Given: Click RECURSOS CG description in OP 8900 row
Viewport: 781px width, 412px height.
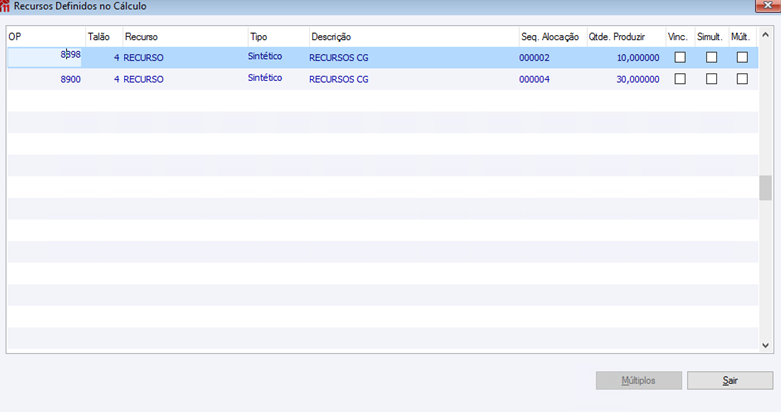Looking at the screenshot, I should (x=339, y=79).
